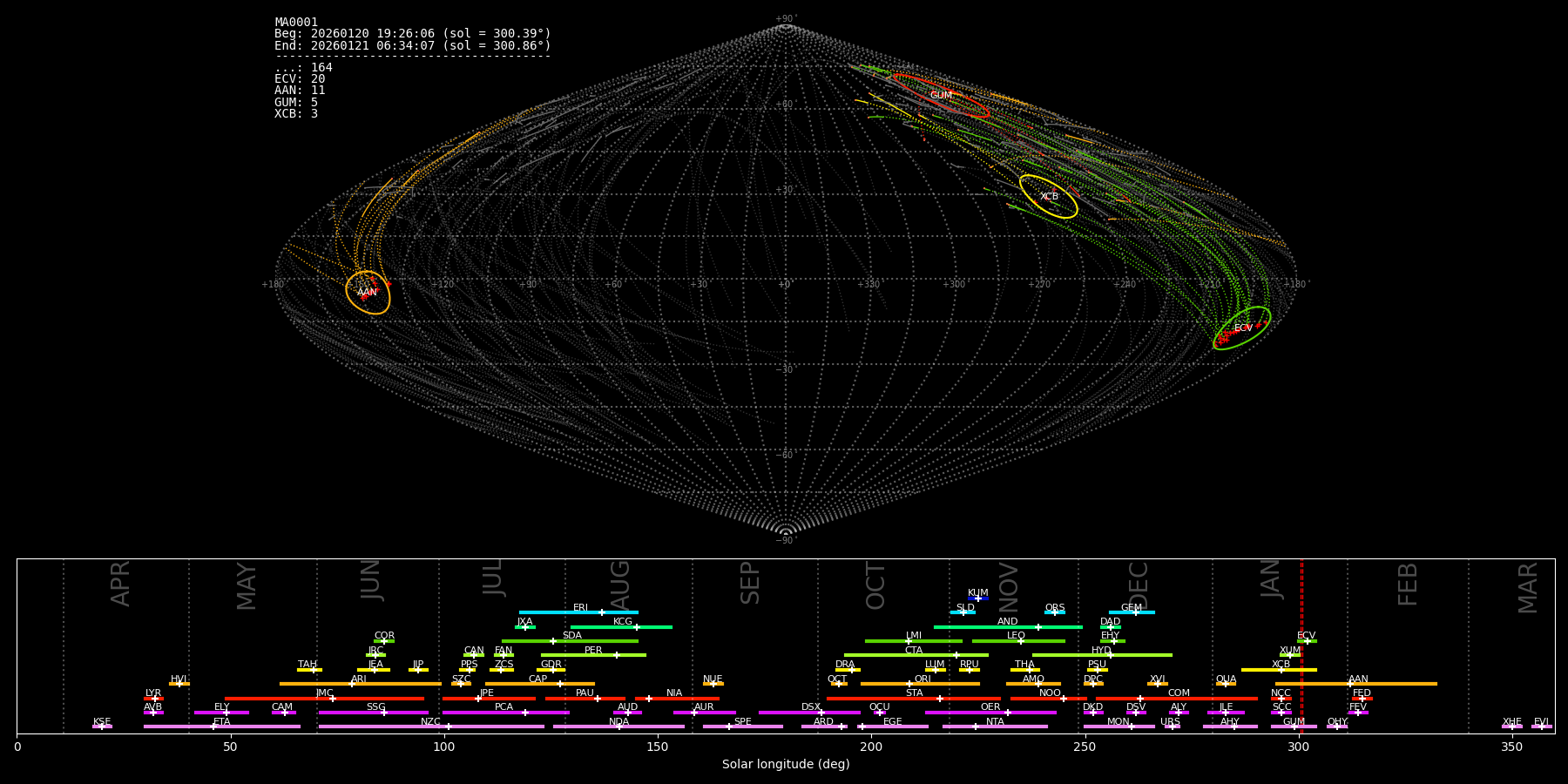The width and height of the screenshot is (1568, 784).
Task: Click the +330 longitude label on the sky map
Action: click(x=868, y=285)
